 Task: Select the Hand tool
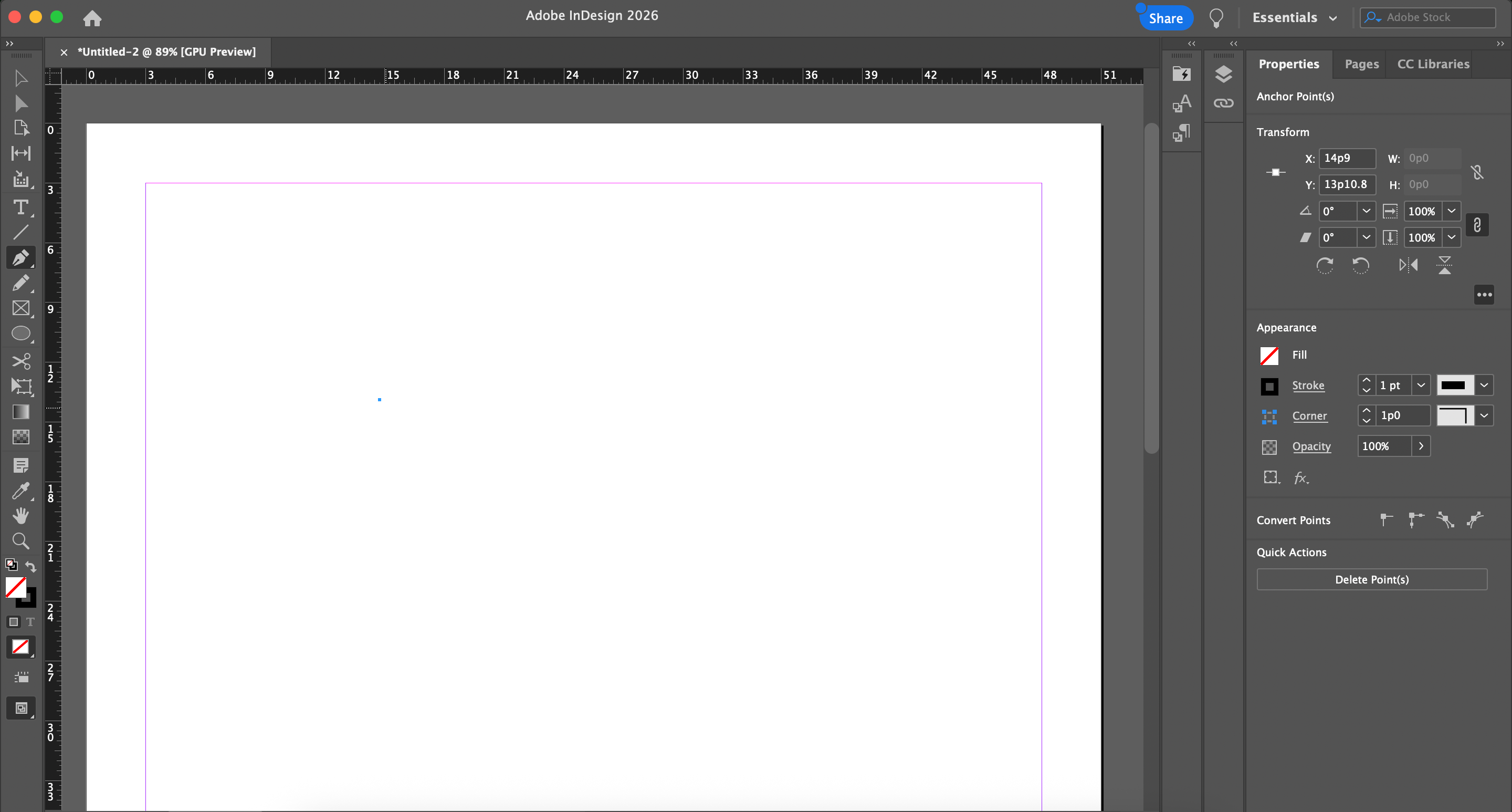20,515
